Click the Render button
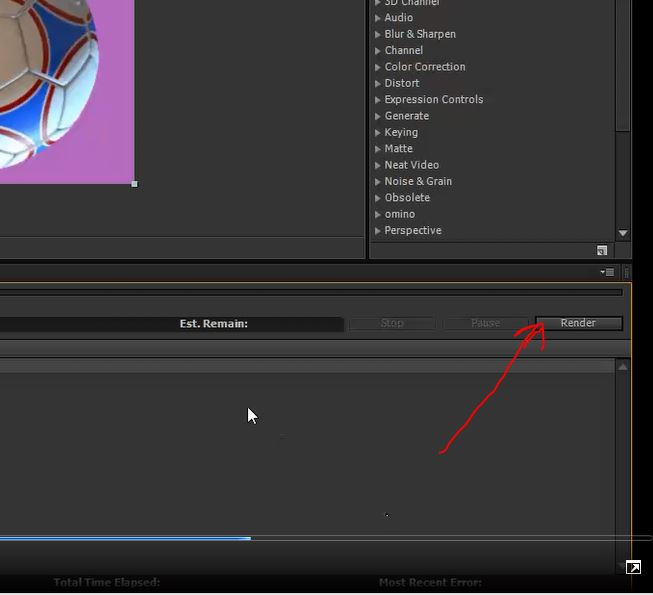The height and width of the screenshot is (595, 653). [x=578, y=323]
